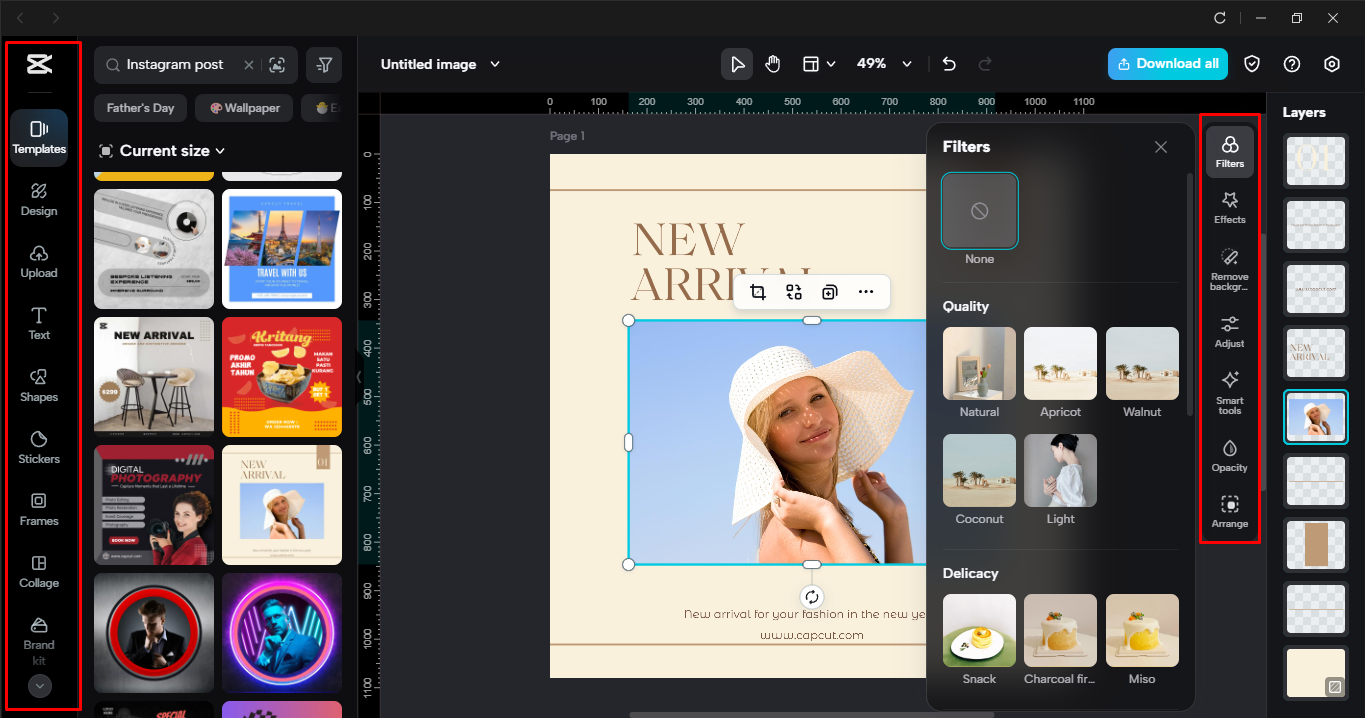
Task: Open the Smart tools panel
Action: (1229, 392)
